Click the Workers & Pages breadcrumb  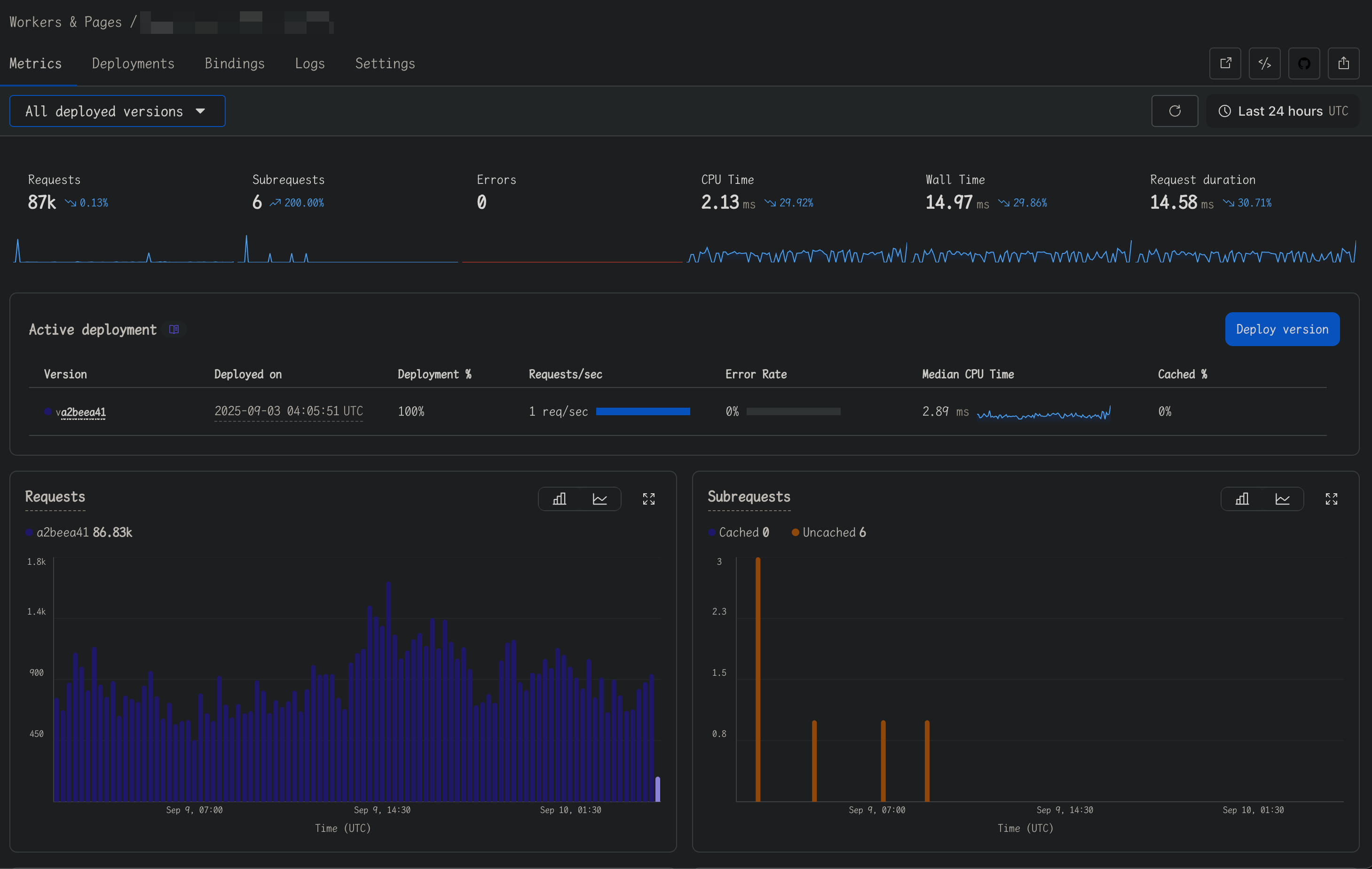(65, 22)
